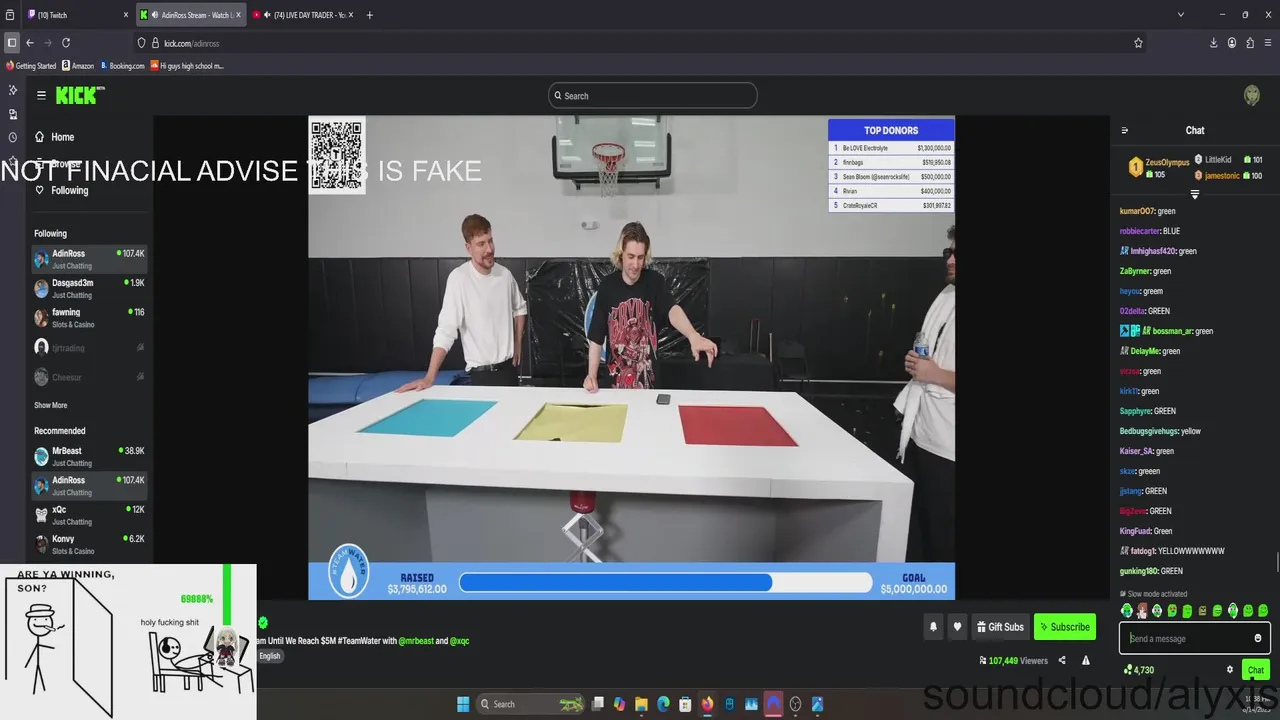1280x720 pixels.
Task: Click the robbiecarter username in chat
Action: [x=1140, y=231]
